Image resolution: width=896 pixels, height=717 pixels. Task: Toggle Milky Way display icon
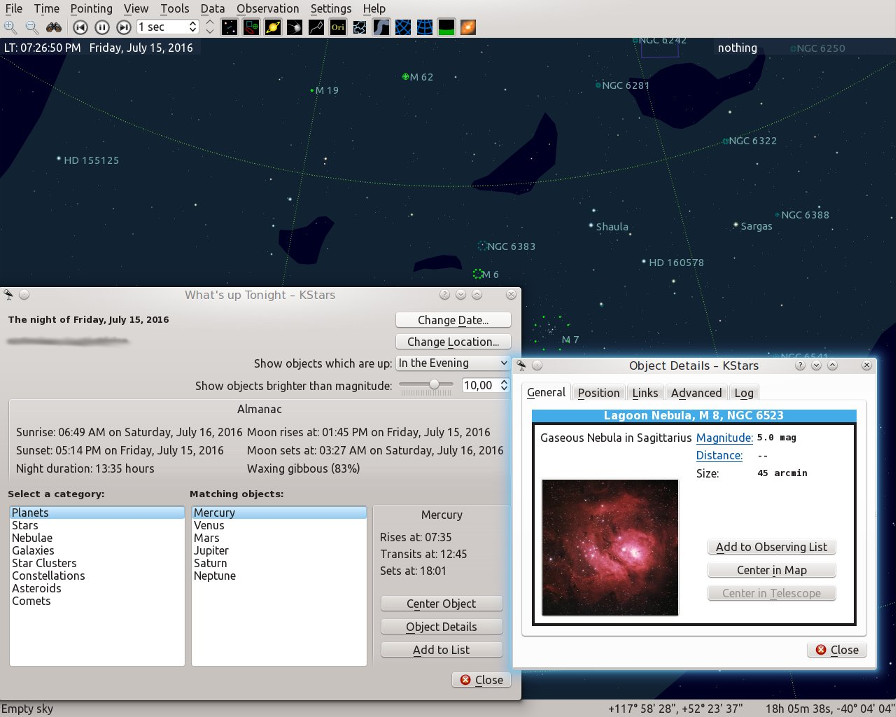pyautogui.click(x=381, y=27)
